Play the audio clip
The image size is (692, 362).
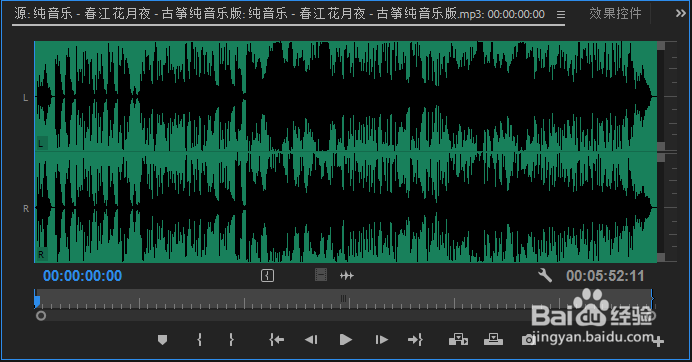coord(346,339)
